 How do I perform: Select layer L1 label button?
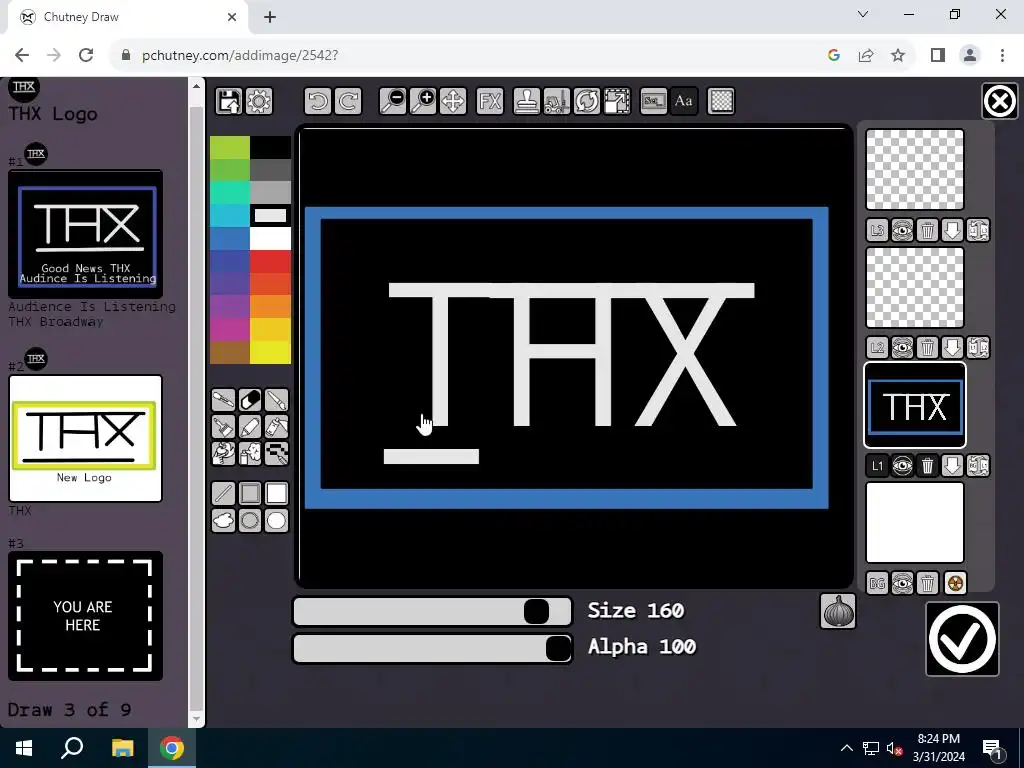(877, 466)
